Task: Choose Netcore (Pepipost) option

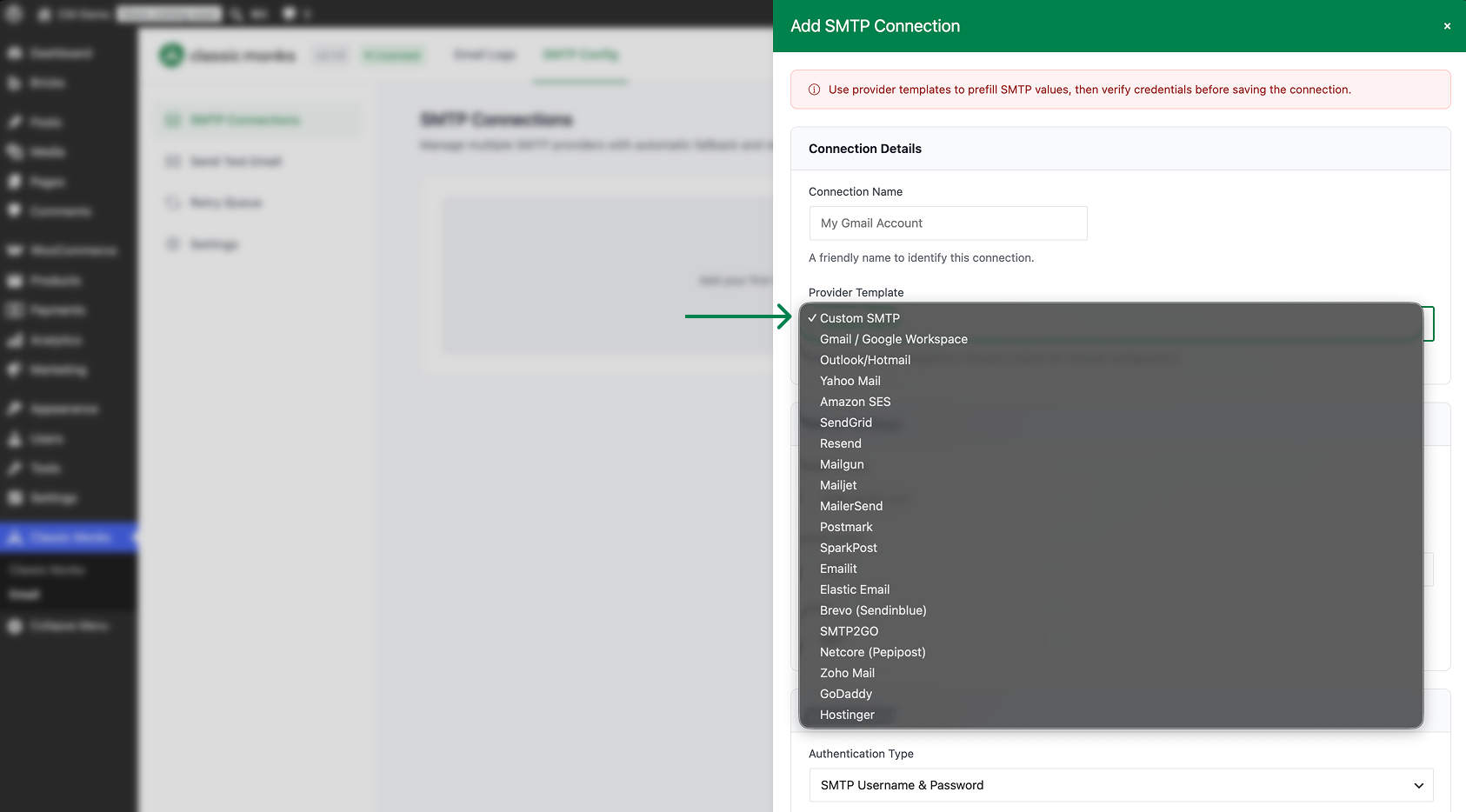Action: coord(1110,652)
